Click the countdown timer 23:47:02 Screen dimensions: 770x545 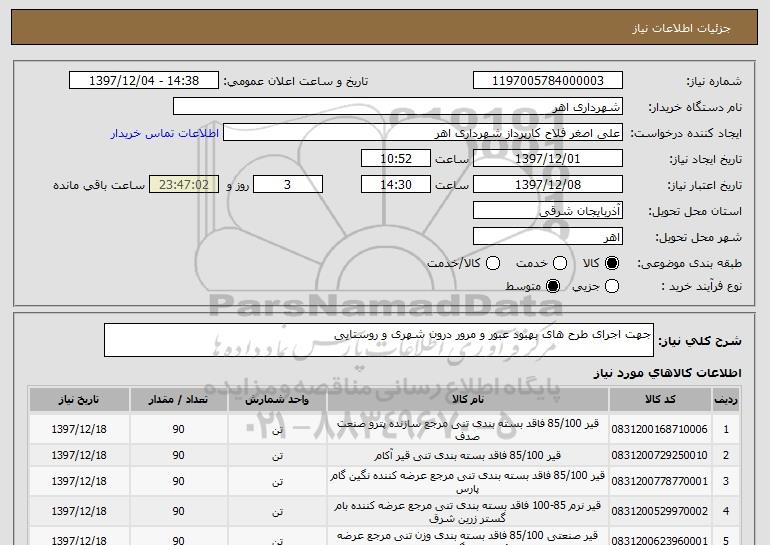pos(184,185)
